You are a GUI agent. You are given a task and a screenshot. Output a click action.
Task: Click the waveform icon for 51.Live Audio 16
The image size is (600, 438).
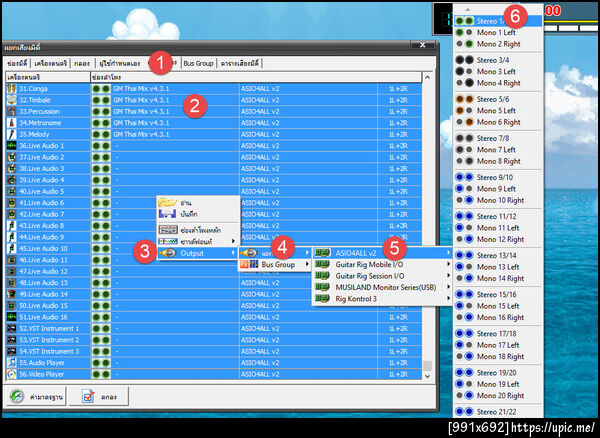(x=11, y=317)
